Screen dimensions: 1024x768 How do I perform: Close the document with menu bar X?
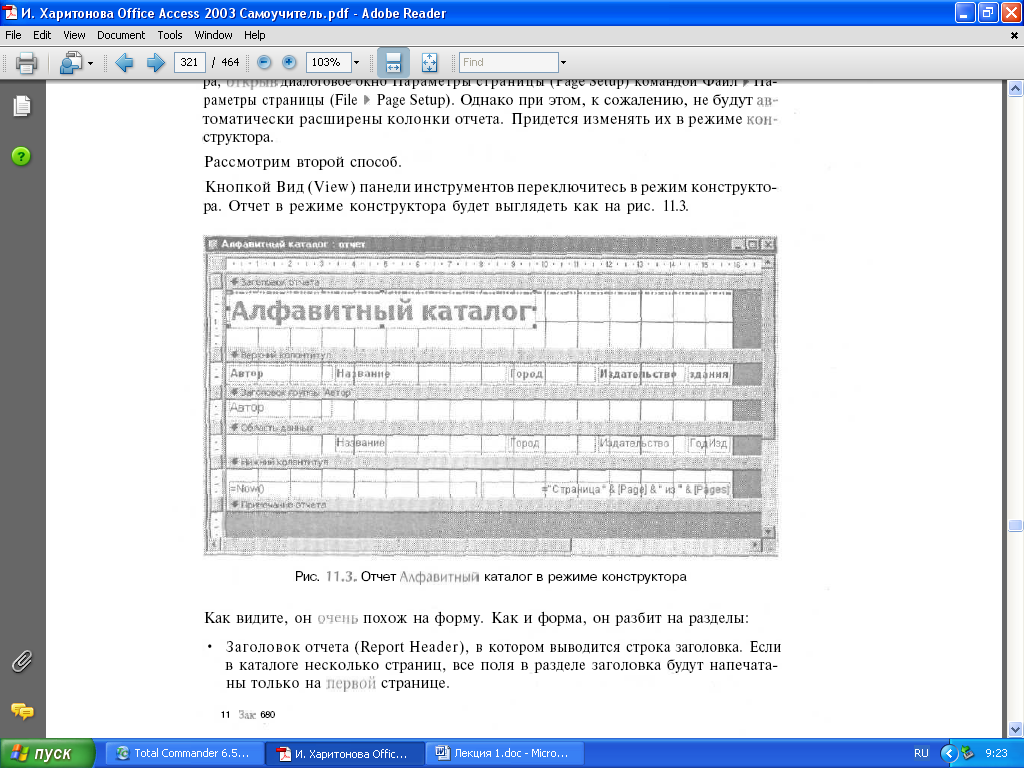point(1014,36)
